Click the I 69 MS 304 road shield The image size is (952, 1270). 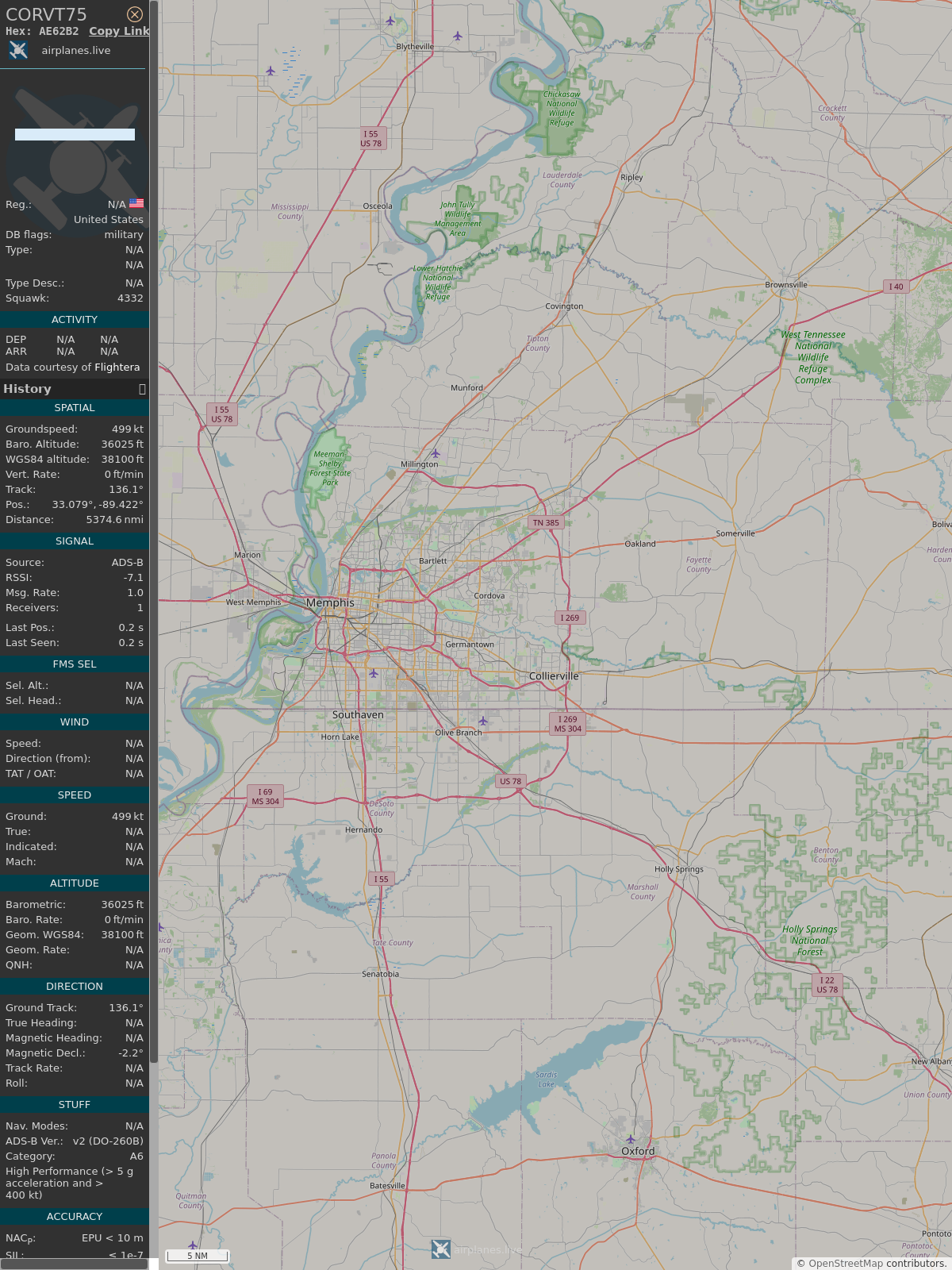click(266, 796)
